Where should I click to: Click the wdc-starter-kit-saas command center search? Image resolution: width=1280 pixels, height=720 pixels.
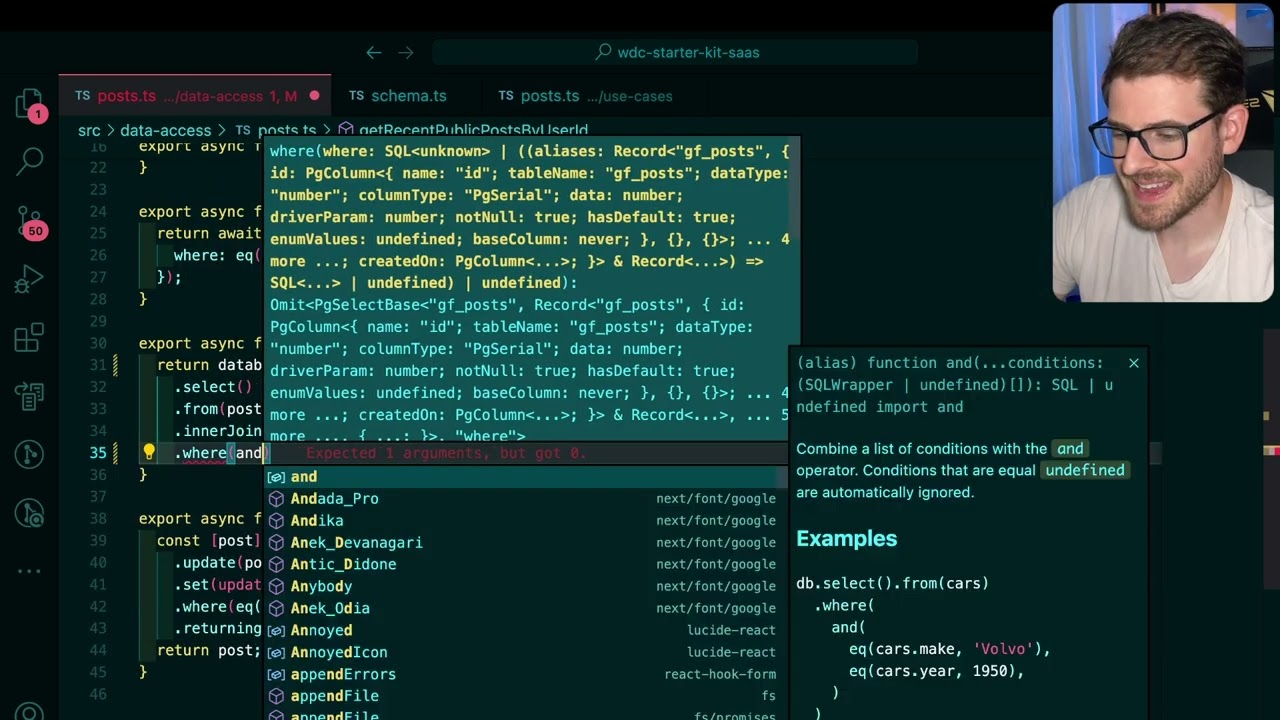[x=675, y=52]
